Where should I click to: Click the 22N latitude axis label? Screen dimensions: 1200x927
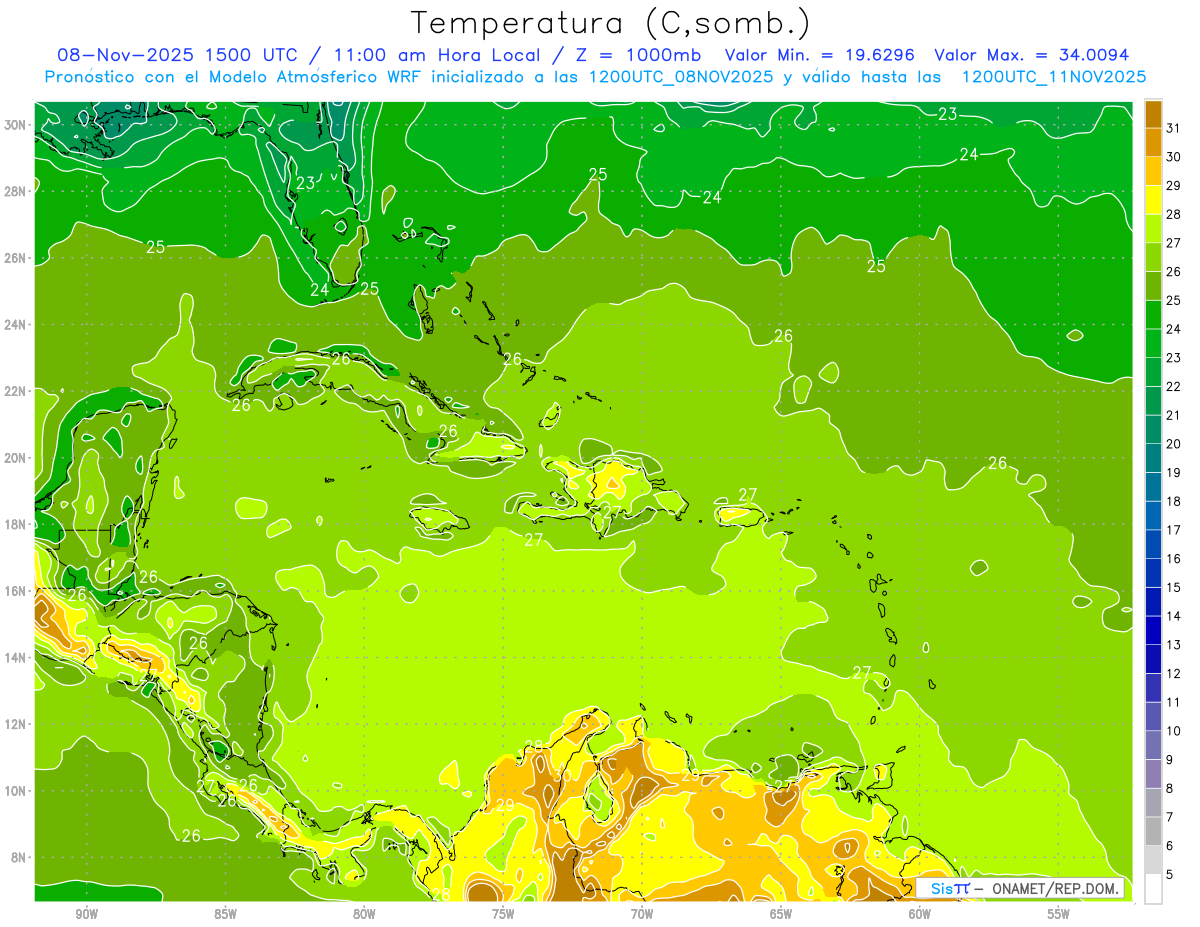tap(15, 391)
